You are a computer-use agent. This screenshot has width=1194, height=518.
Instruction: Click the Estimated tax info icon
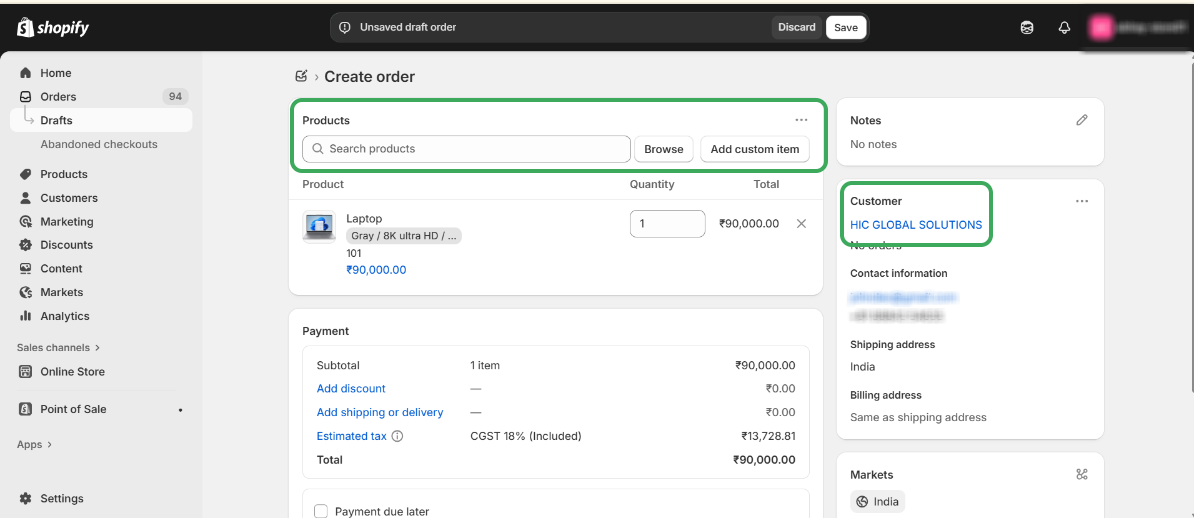(398, 437)
